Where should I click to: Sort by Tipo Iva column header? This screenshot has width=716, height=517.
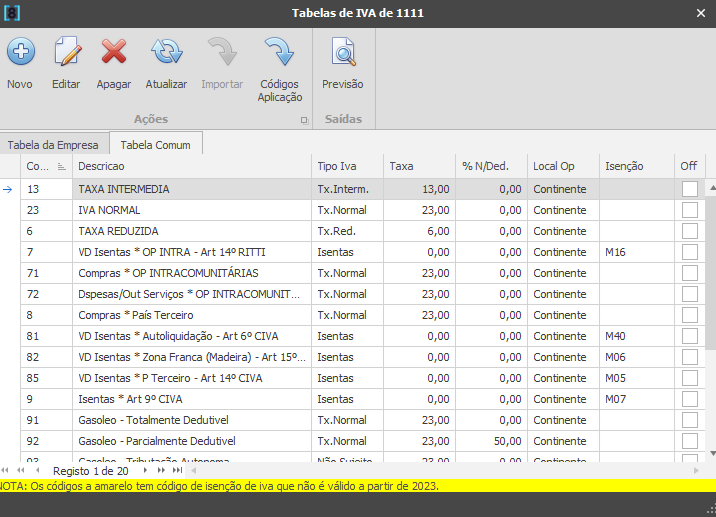pos(347,166)
